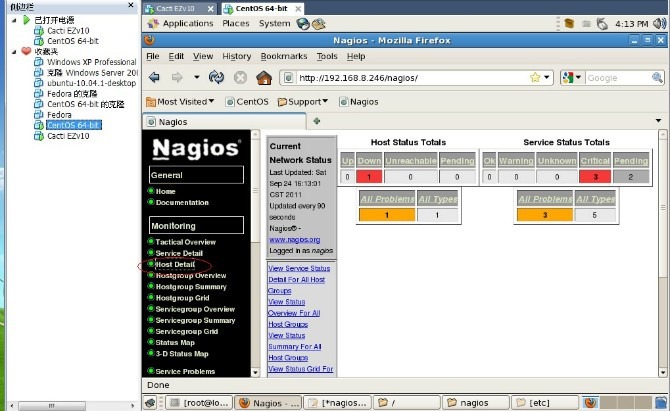Click the etc folder taskbar button
Screen dimensions: 670x411
(x=545, y=402)
